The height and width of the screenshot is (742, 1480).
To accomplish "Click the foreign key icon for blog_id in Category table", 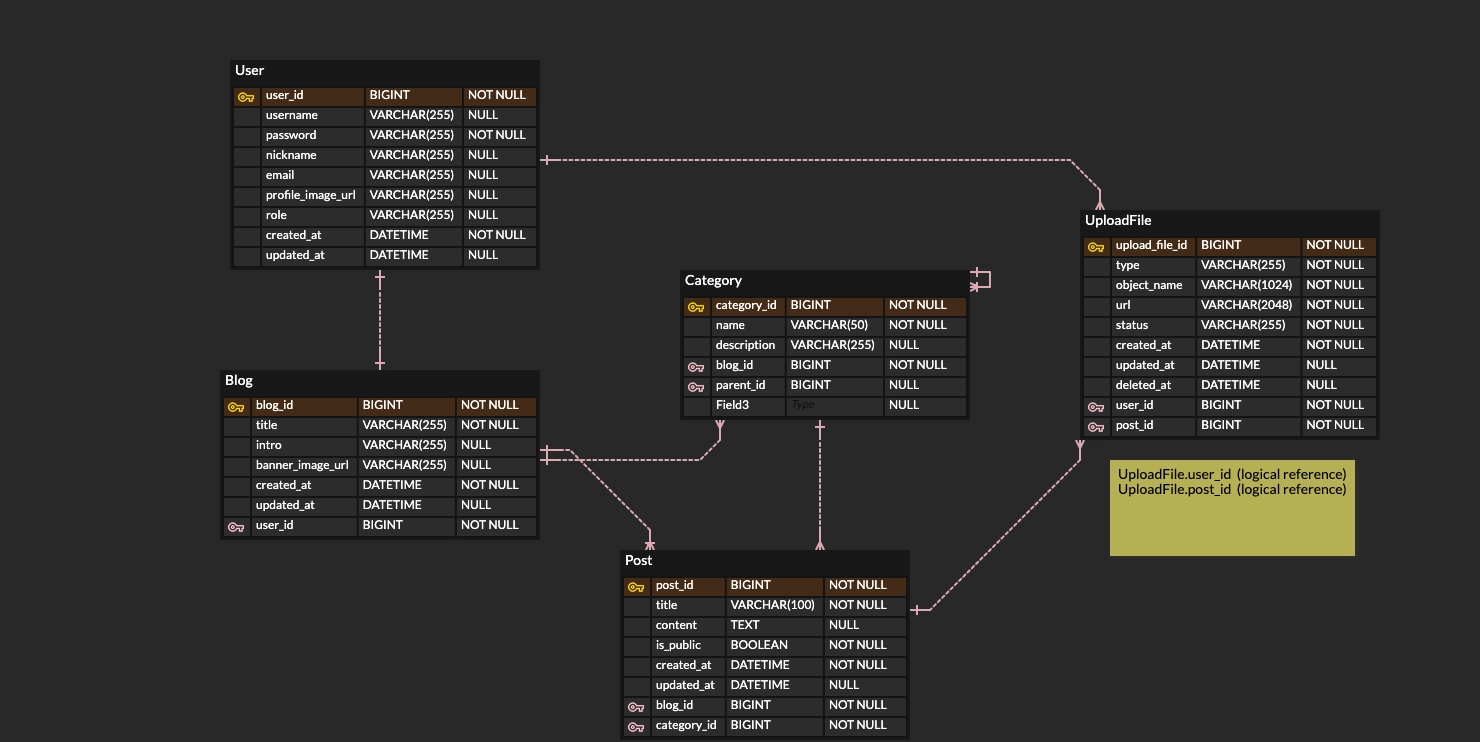I will click(x=696, y=367).
